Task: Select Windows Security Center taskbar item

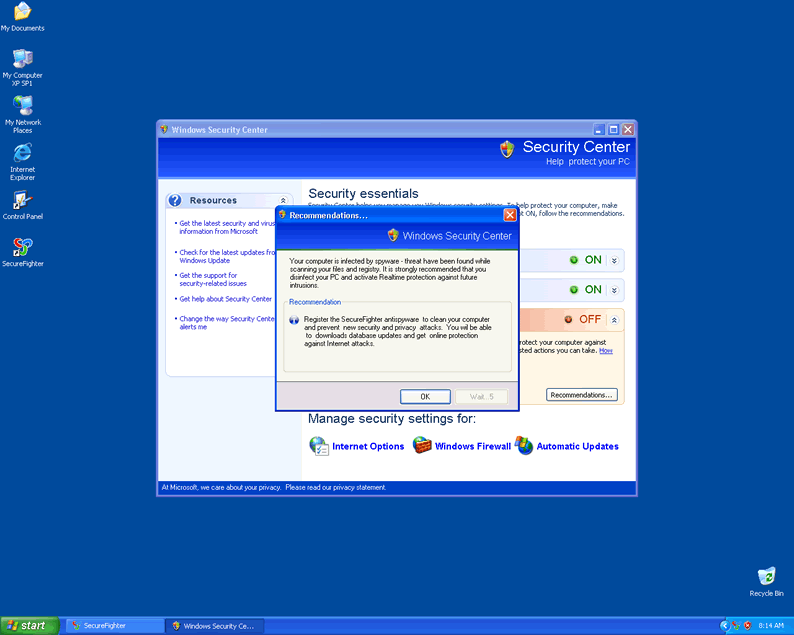Action: pyautogui.click(x=215, y=625)
